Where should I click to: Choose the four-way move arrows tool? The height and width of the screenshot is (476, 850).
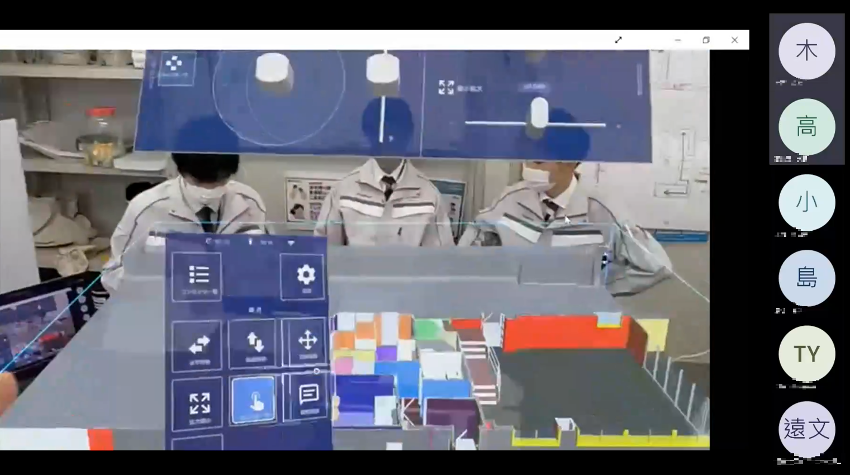(306, 341)
